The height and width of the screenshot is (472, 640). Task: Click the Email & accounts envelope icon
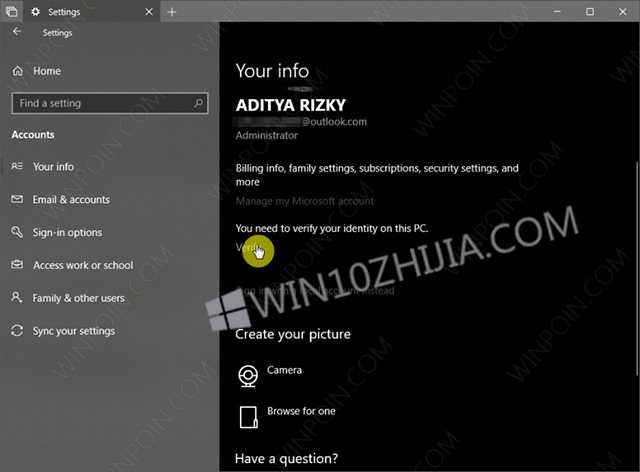[x=17, y=200]
